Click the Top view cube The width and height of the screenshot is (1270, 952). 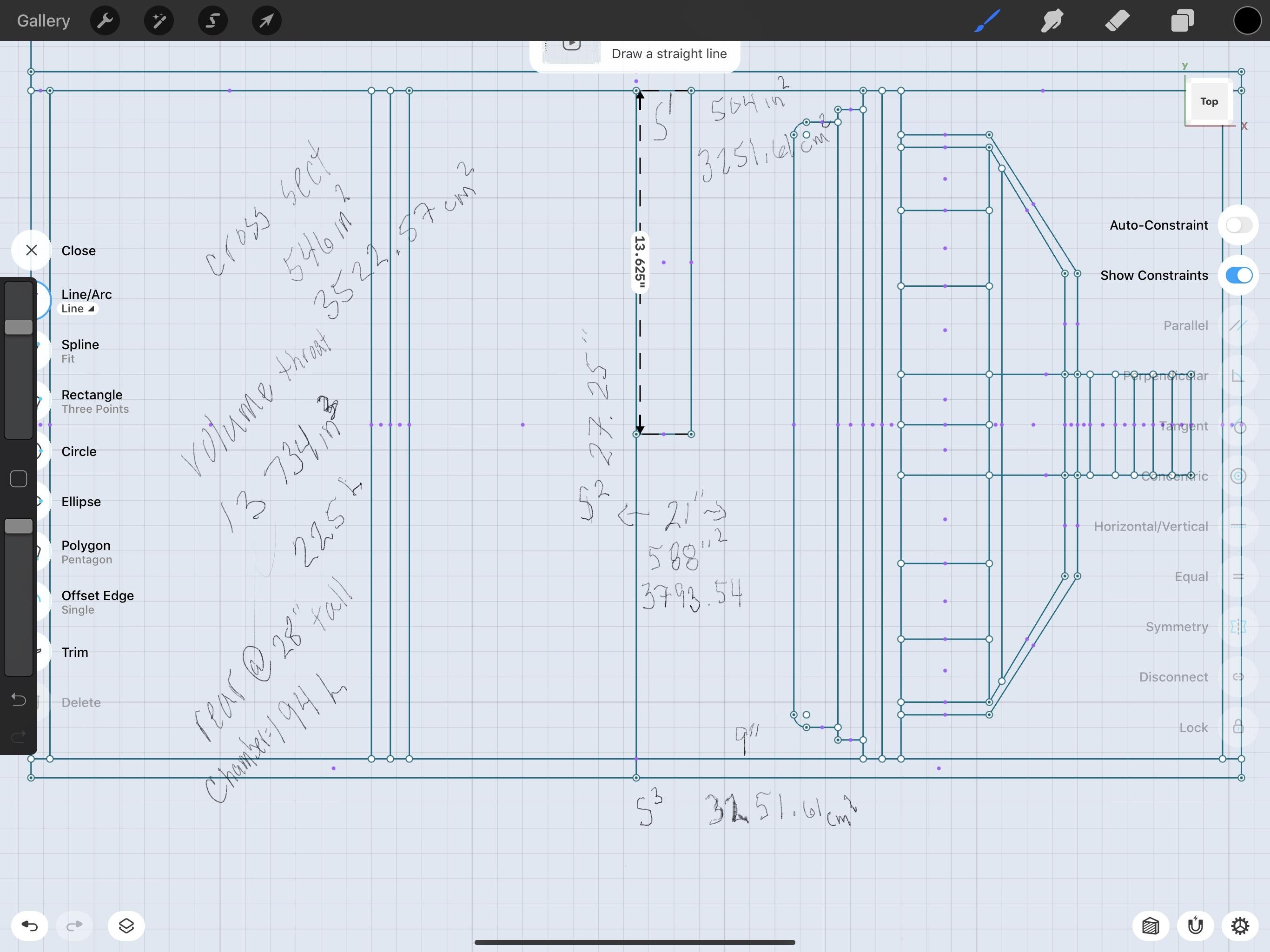pos(1209,102)
